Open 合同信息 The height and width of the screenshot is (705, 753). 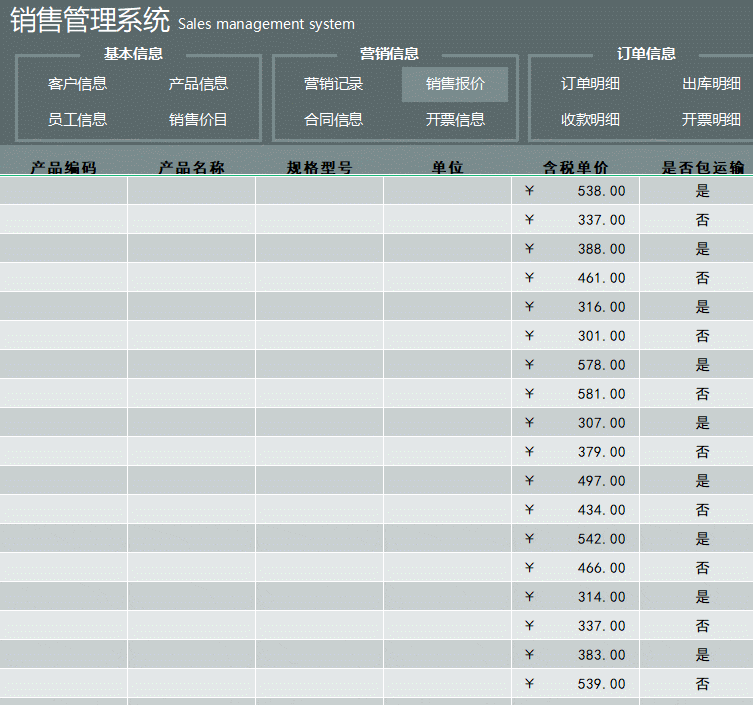tap(334, 120)
